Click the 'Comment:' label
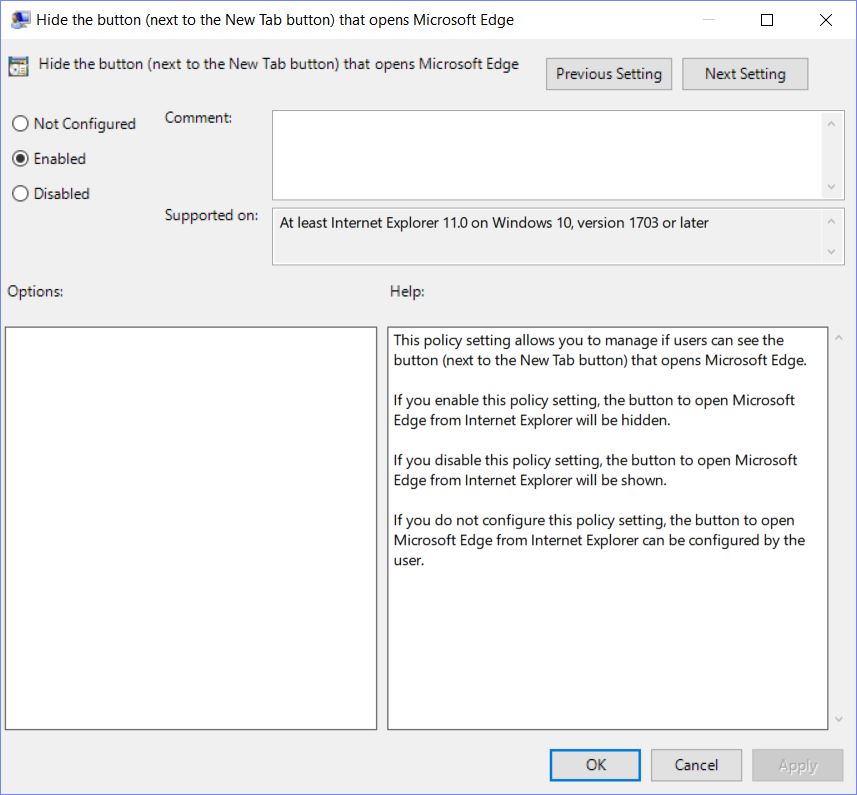The width and height of the screenshot is (857, 795). [198, 117]
